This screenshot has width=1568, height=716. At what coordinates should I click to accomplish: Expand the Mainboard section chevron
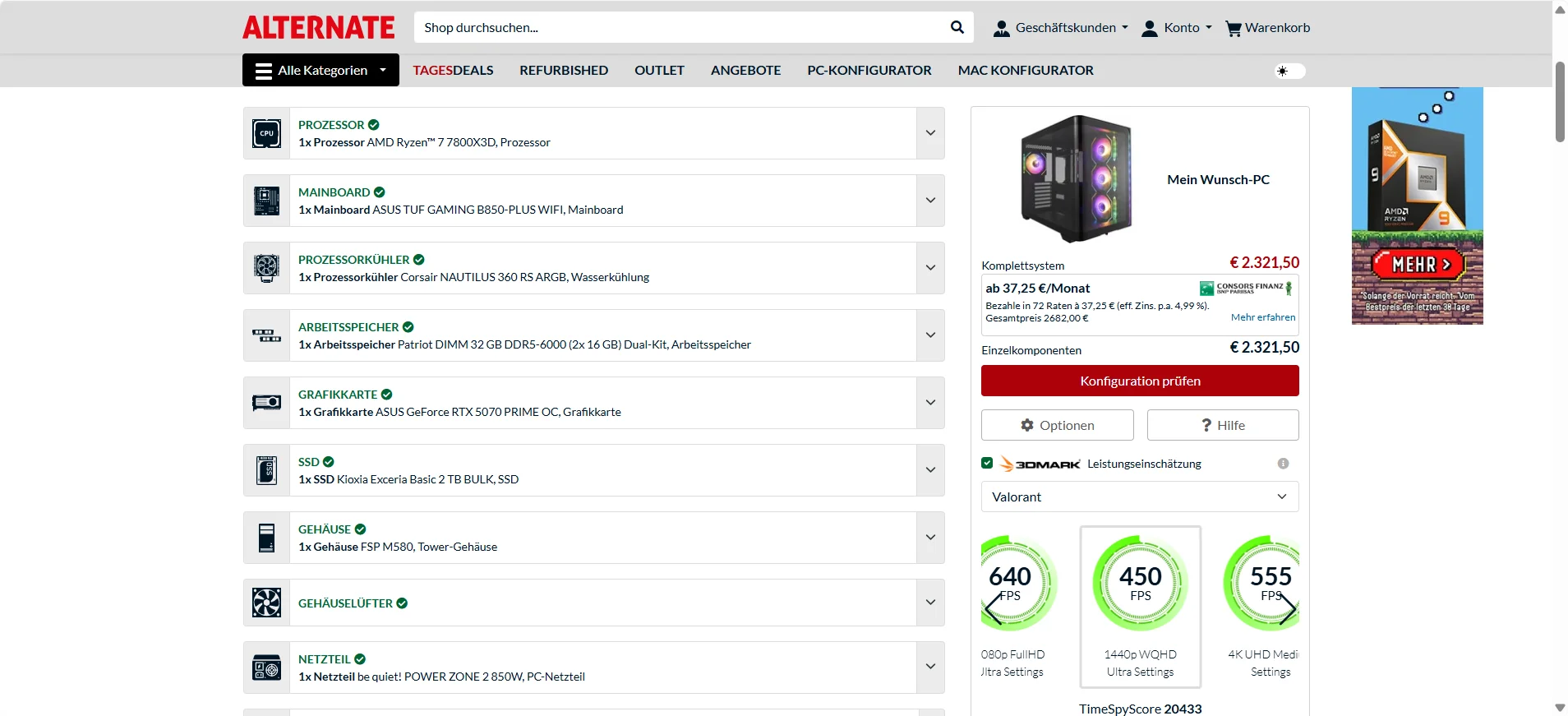(930, 201)
